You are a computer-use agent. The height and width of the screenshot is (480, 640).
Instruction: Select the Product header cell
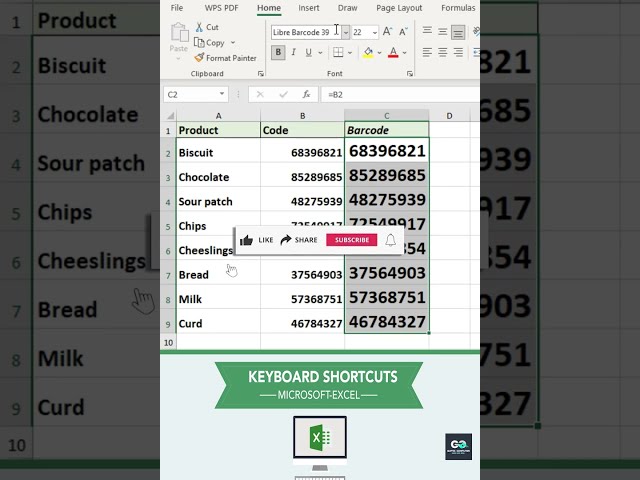pyautogui.click(x=218, y=130)
